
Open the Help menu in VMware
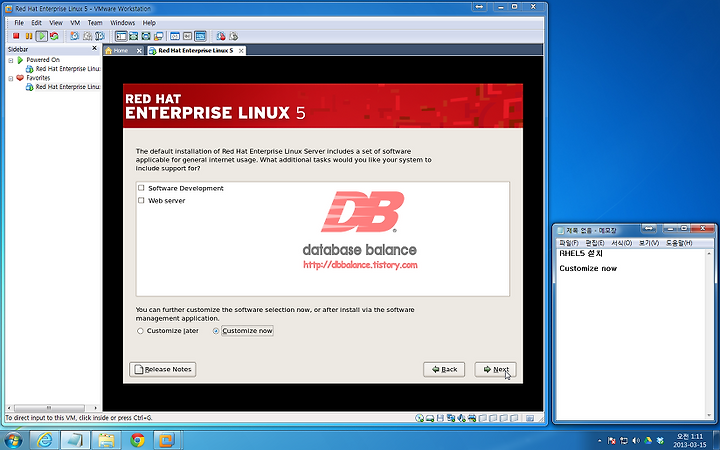point(149,22)
